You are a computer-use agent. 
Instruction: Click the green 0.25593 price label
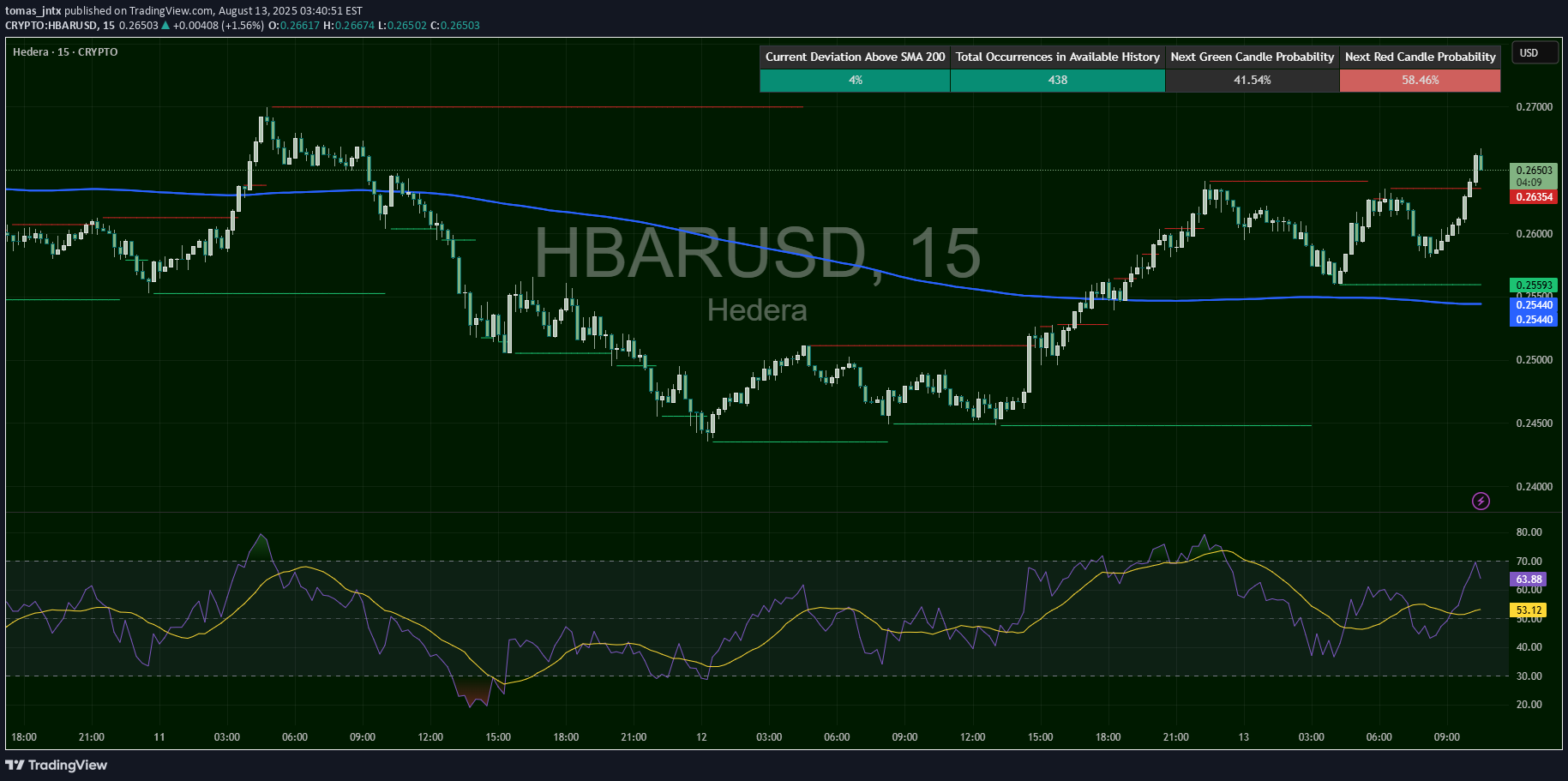click(1534, 285)
